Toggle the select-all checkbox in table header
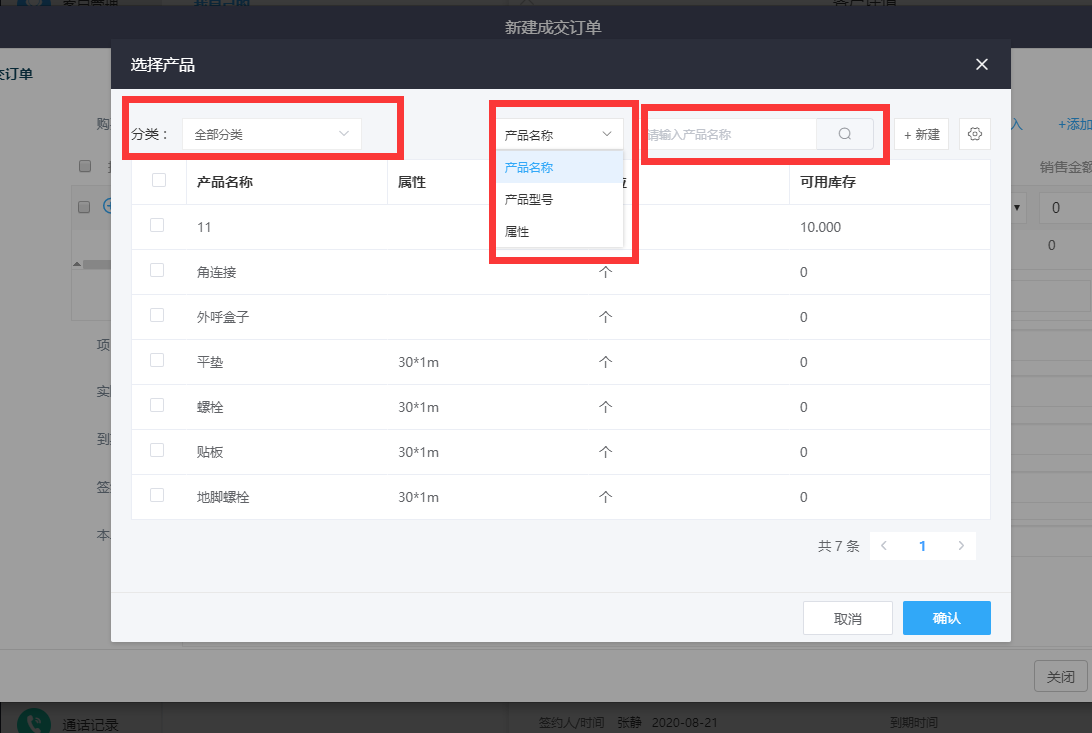This screenshot has width=1092, height=733. click(x=159, y=180)
